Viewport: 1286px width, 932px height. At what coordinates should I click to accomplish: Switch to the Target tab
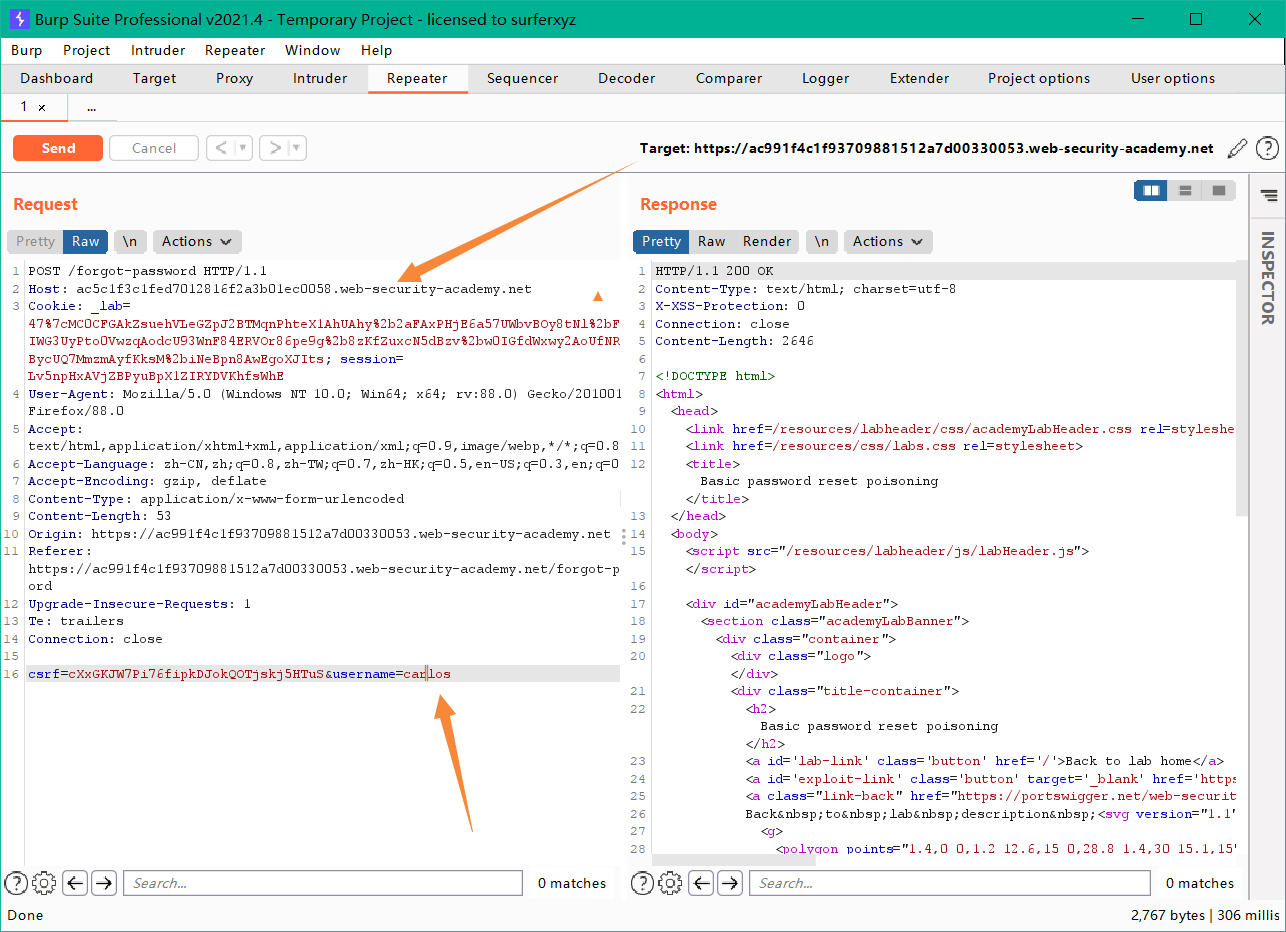coord(154,78)
